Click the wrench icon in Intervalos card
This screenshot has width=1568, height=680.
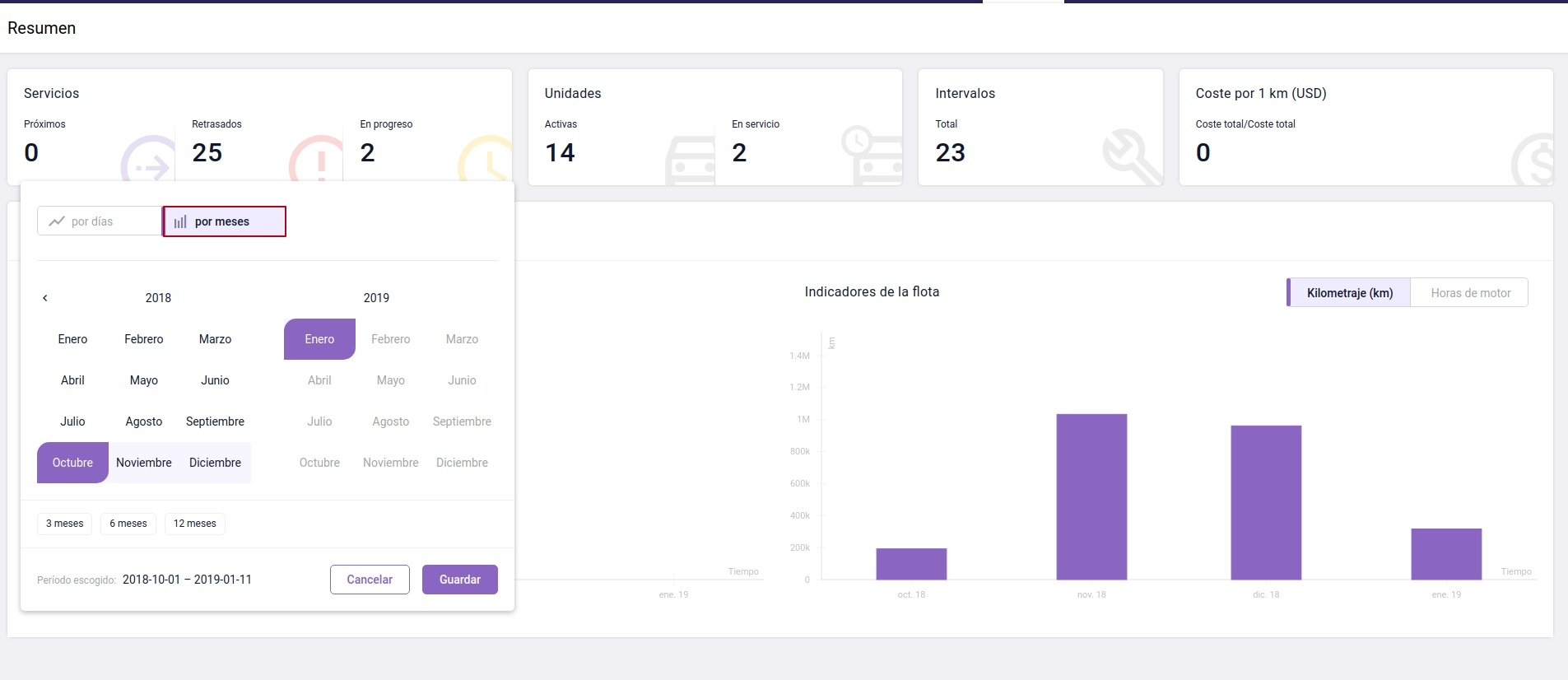coord(1130,156)
